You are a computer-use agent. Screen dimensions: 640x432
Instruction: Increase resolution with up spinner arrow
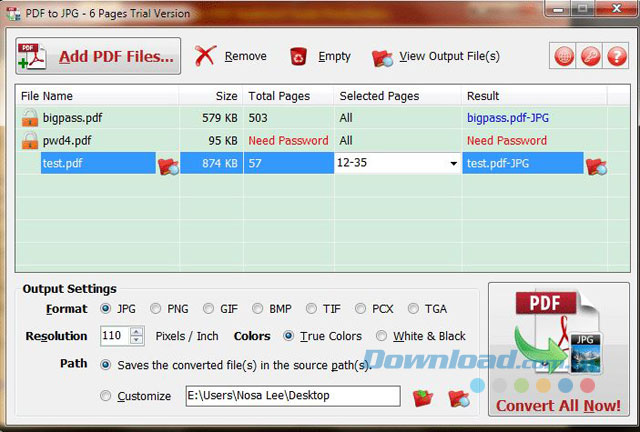[137, 331]
